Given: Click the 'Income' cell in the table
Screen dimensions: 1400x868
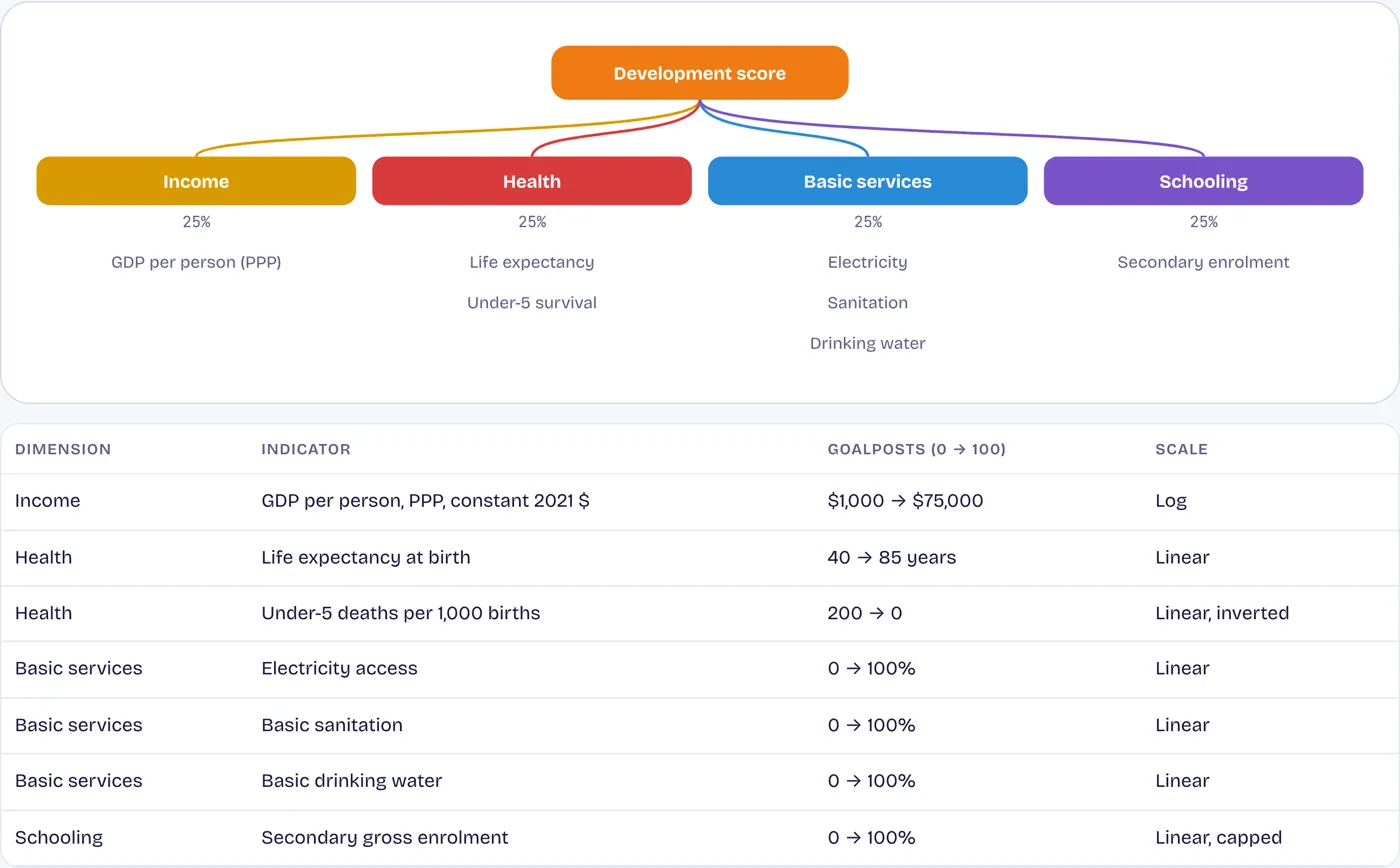Looking at the screenshot, I should pos(47,501).
